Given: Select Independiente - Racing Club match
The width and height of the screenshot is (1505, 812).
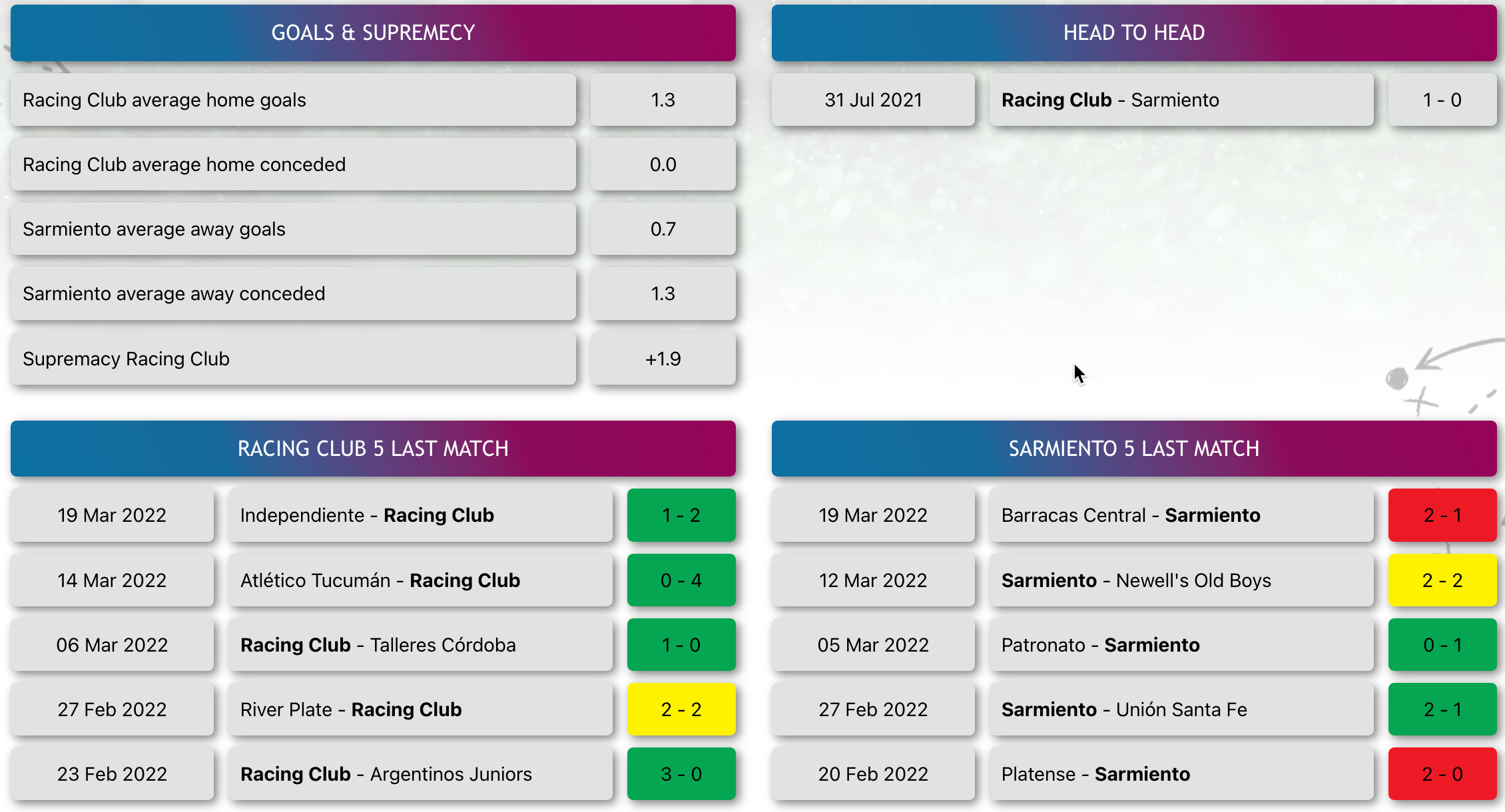Looking at the screenshot, I should tap(420, 515).
